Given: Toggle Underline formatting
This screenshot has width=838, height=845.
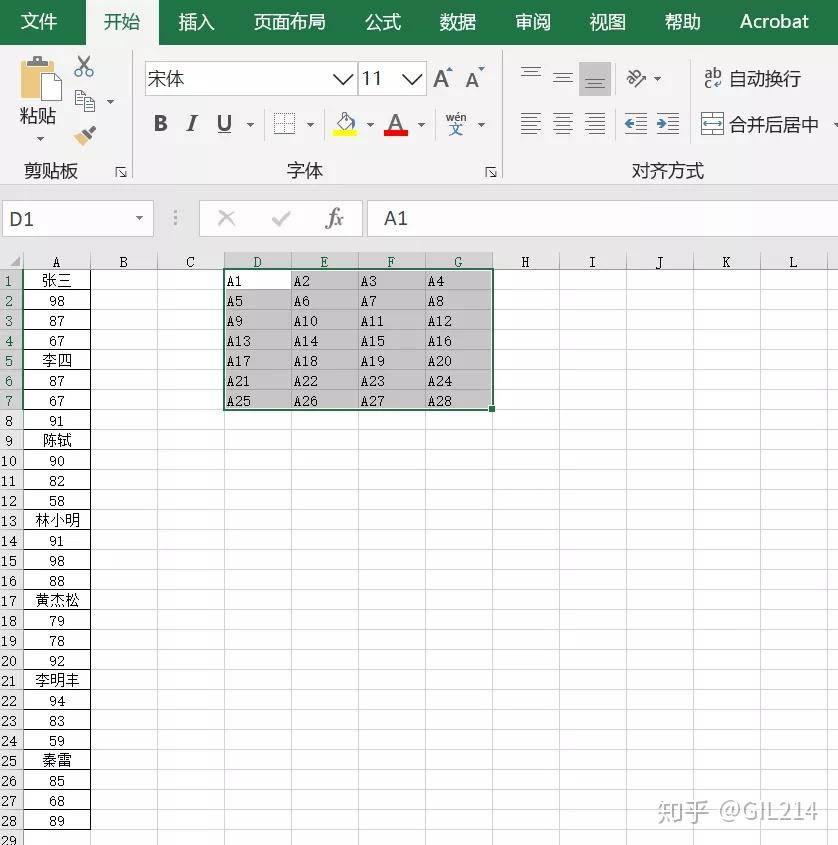Looking at the screenshot, I should click(224, 124).
